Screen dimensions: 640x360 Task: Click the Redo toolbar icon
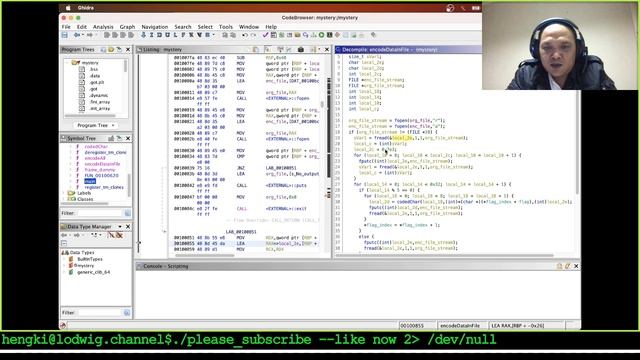coord(253,36)
